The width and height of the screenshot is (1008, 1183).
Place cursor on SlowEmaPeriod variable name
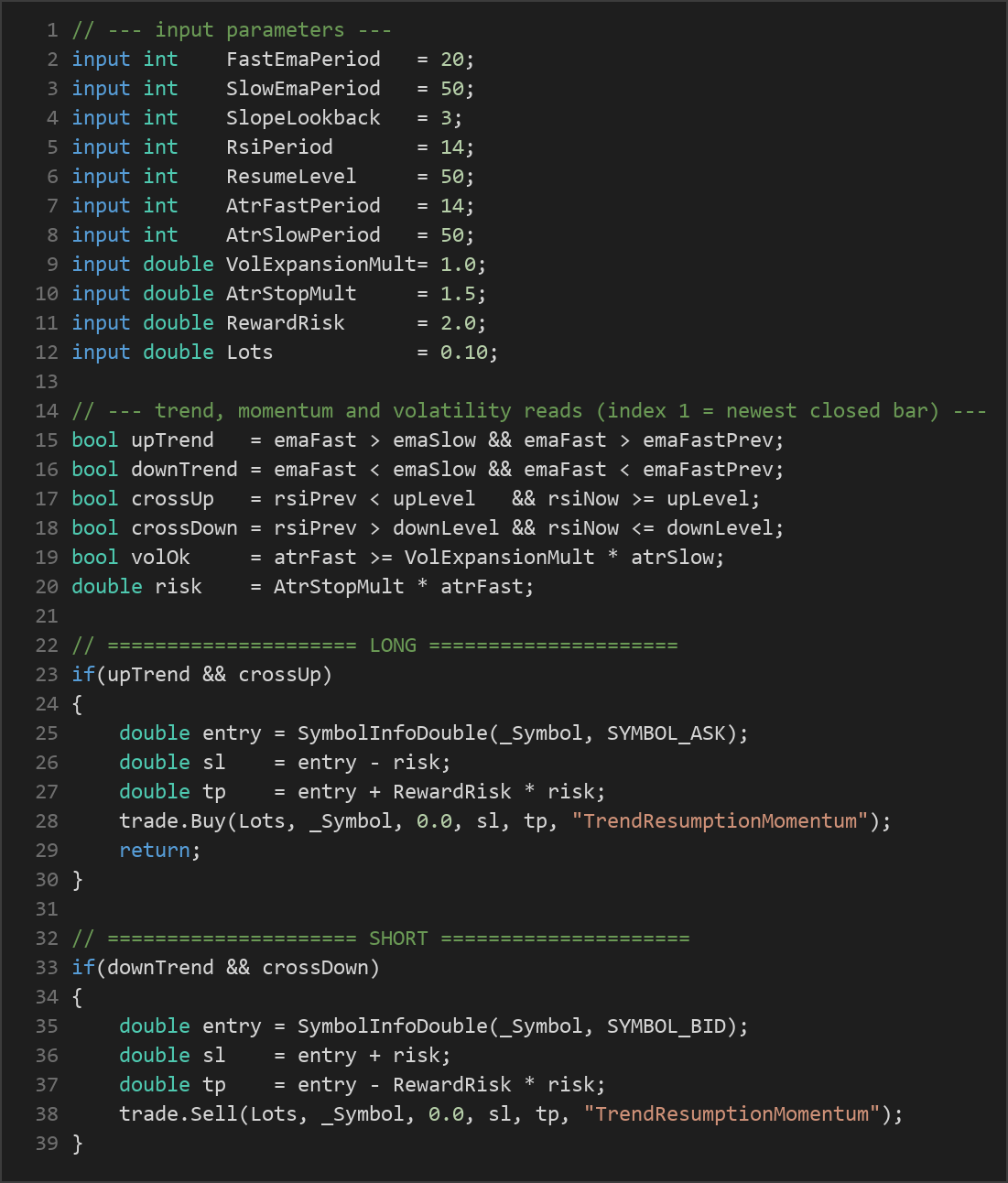click(303, 89)
